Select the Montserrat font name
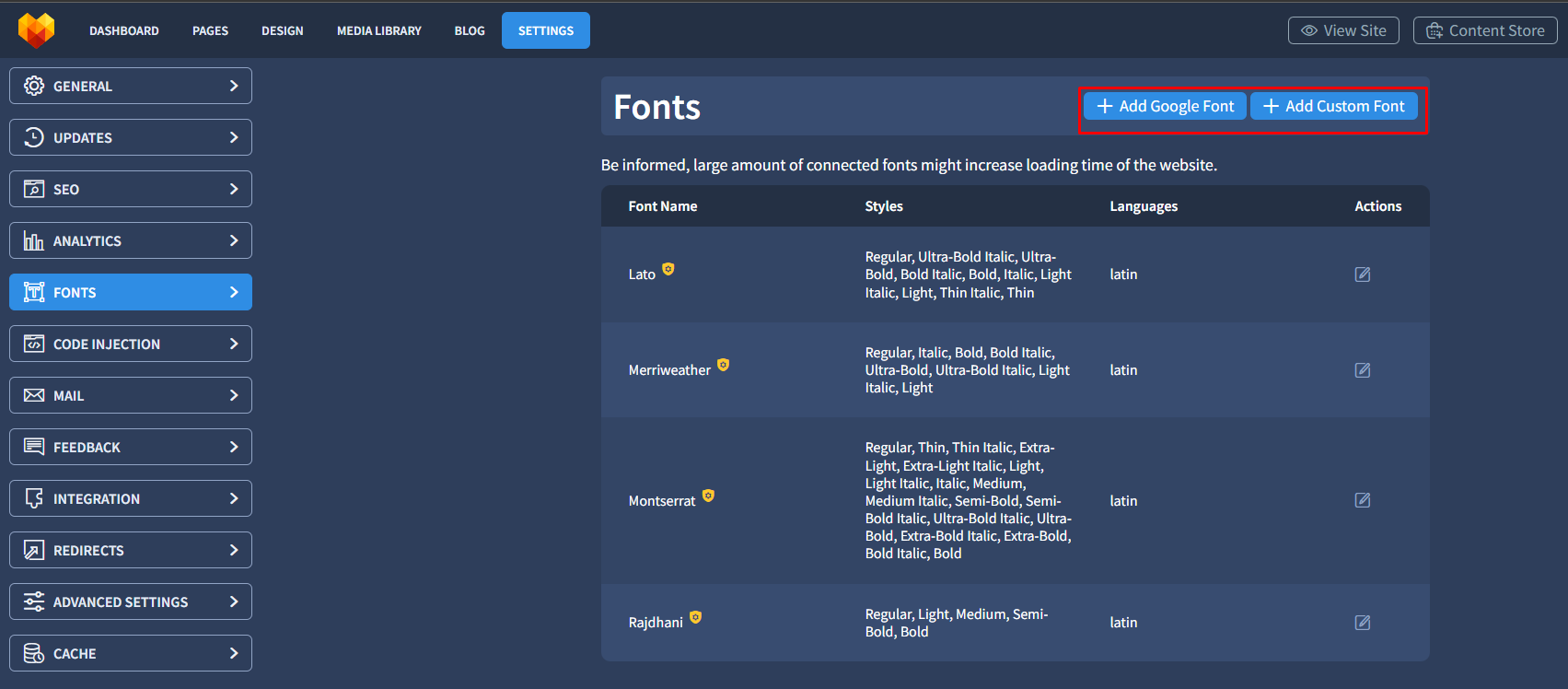1568x689 pixels. [x=662, y=501]
